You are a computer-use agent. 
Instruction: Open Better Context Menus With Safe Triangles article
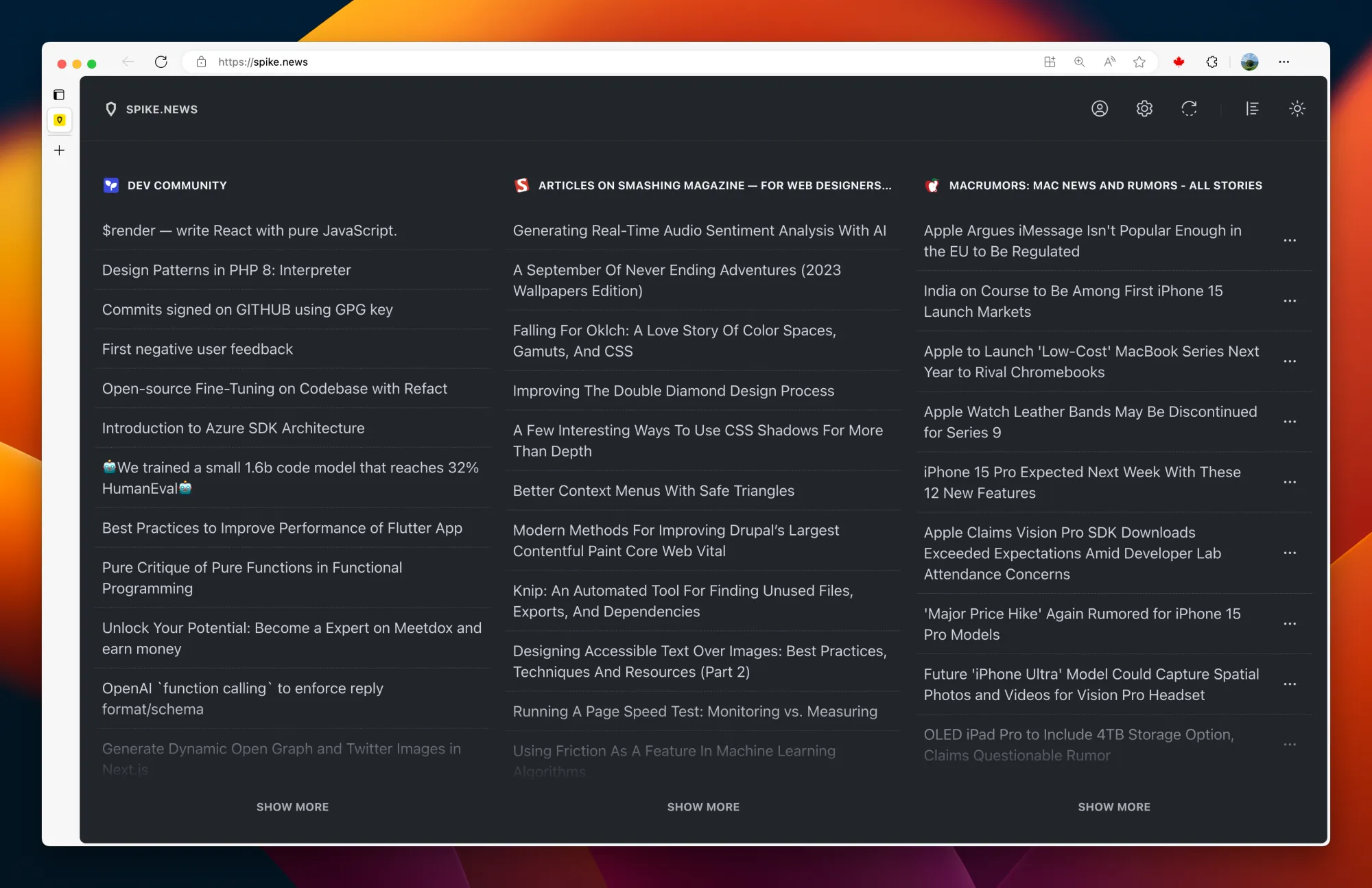pyautogui.click(x=653, y=491)
